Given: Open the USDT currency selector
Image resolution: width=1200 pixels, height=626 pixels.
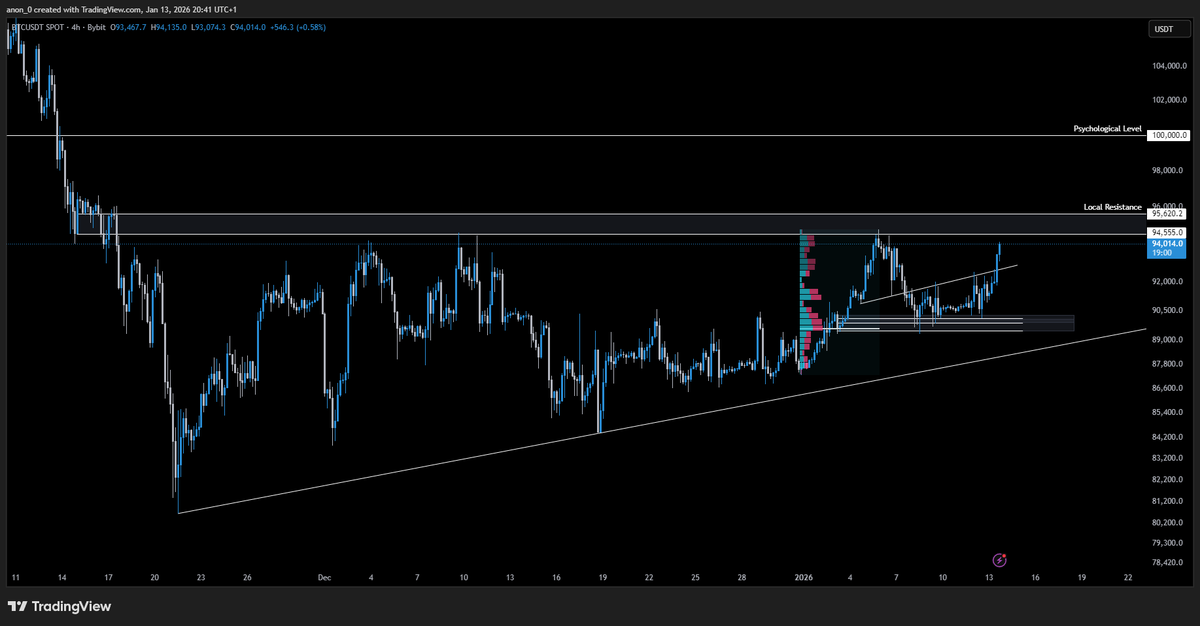Looking at the screenshot, I should pyautogui.click(x=1168, y=30).
